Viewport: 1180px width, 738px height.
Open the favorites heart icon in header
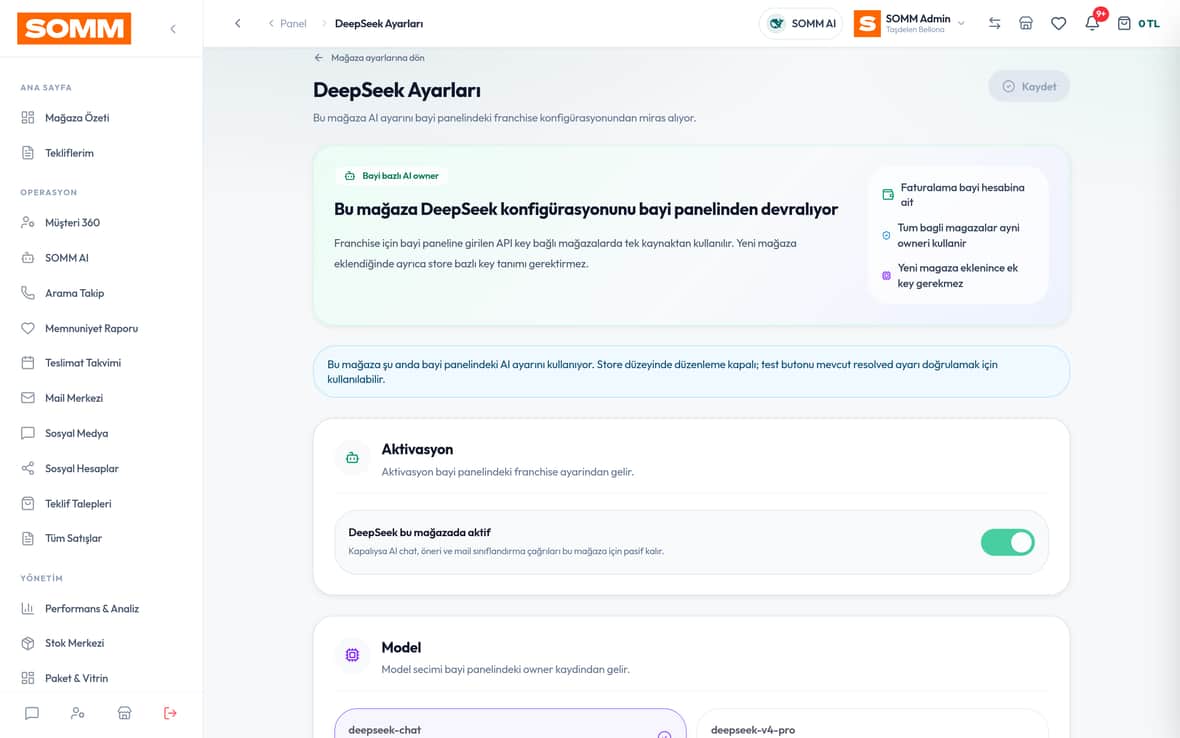point(1058,23)
